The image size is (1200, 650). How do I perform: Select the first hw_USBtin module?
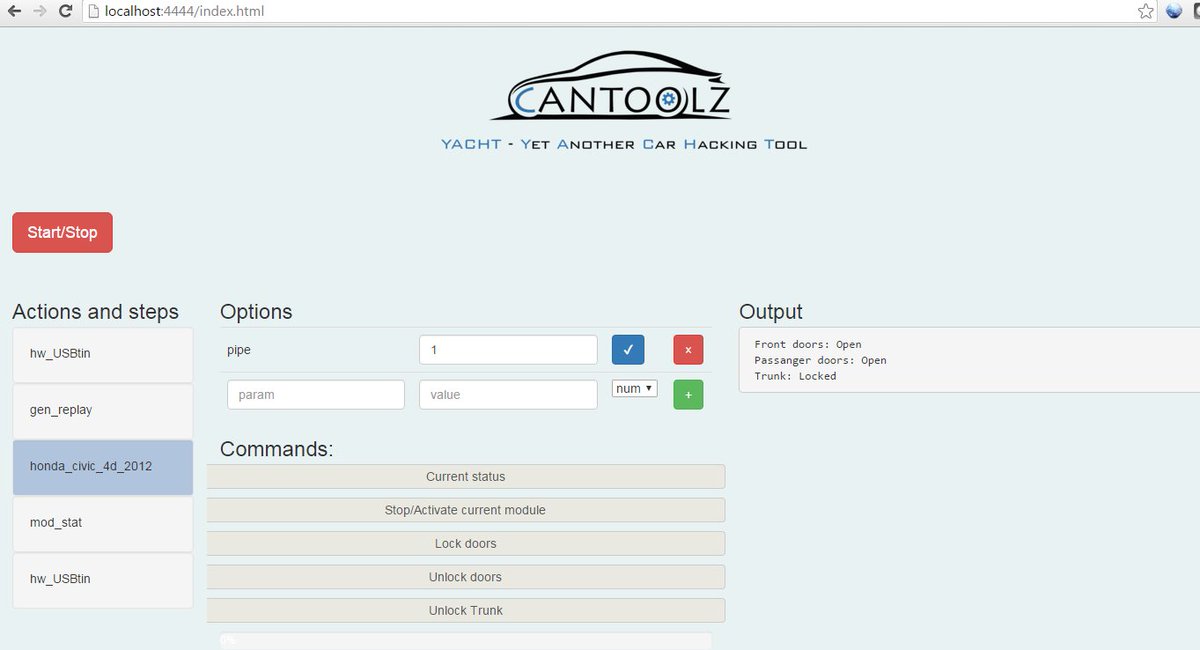[x=103, y=354]
